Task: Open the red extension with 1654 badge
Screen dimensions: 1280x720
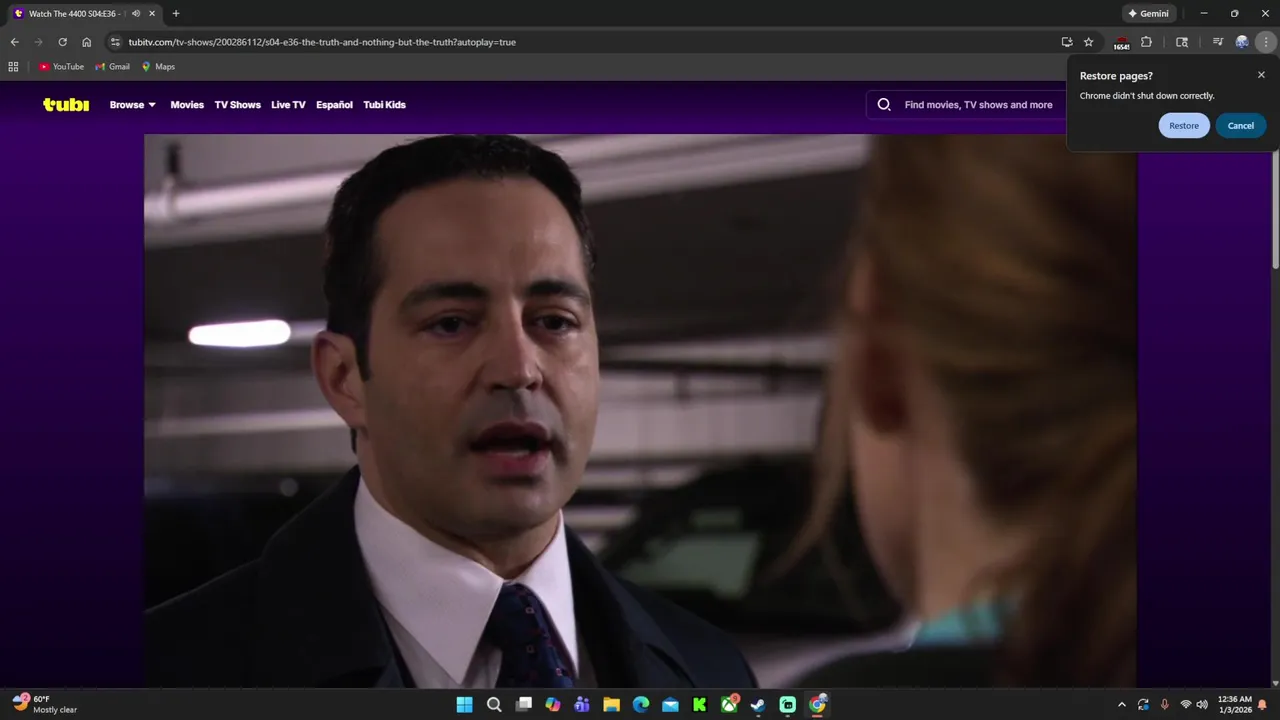Action: pyautogui.click(x=1121, y=43)
